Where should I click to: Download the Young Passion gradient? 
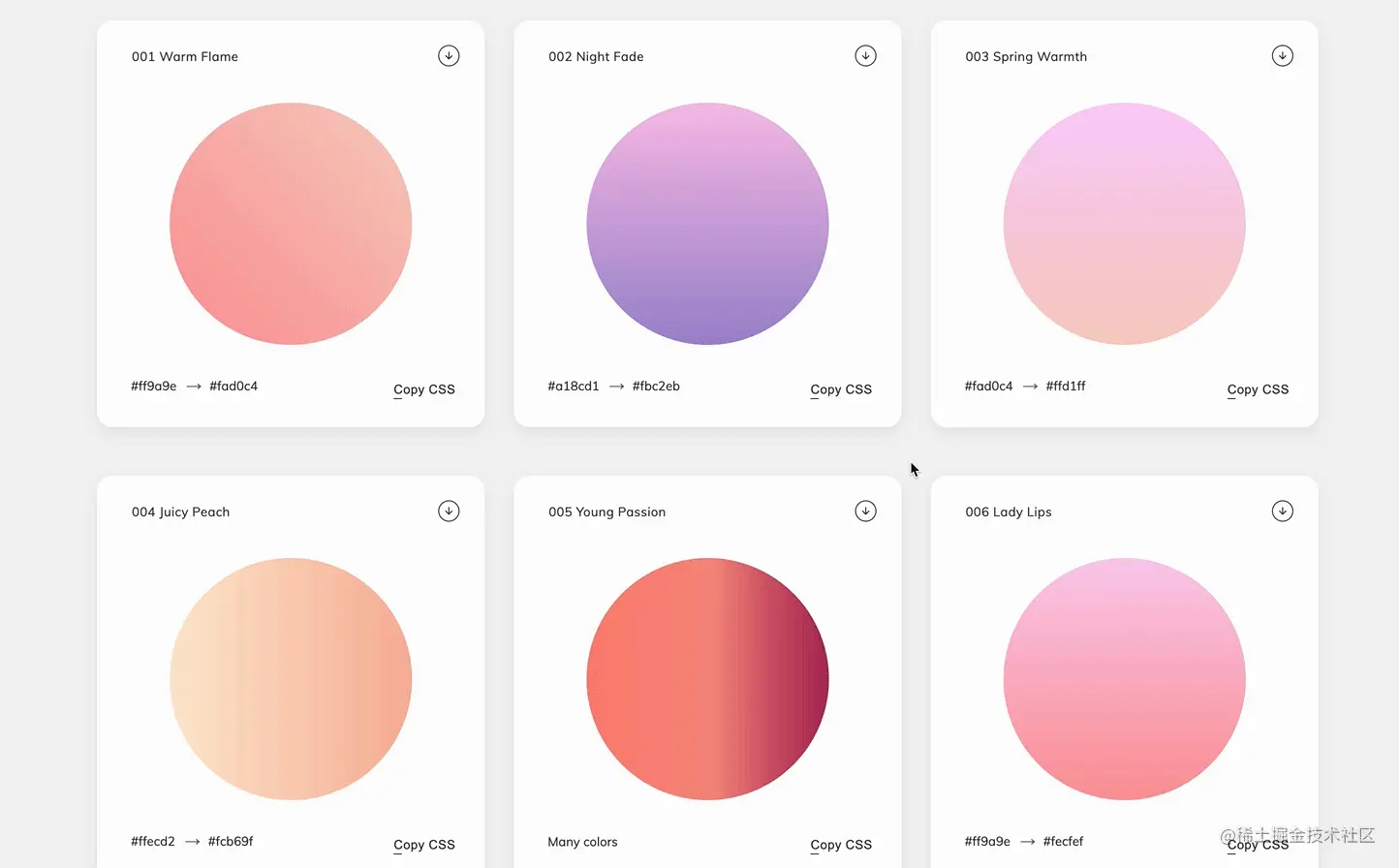click(865, 511)
